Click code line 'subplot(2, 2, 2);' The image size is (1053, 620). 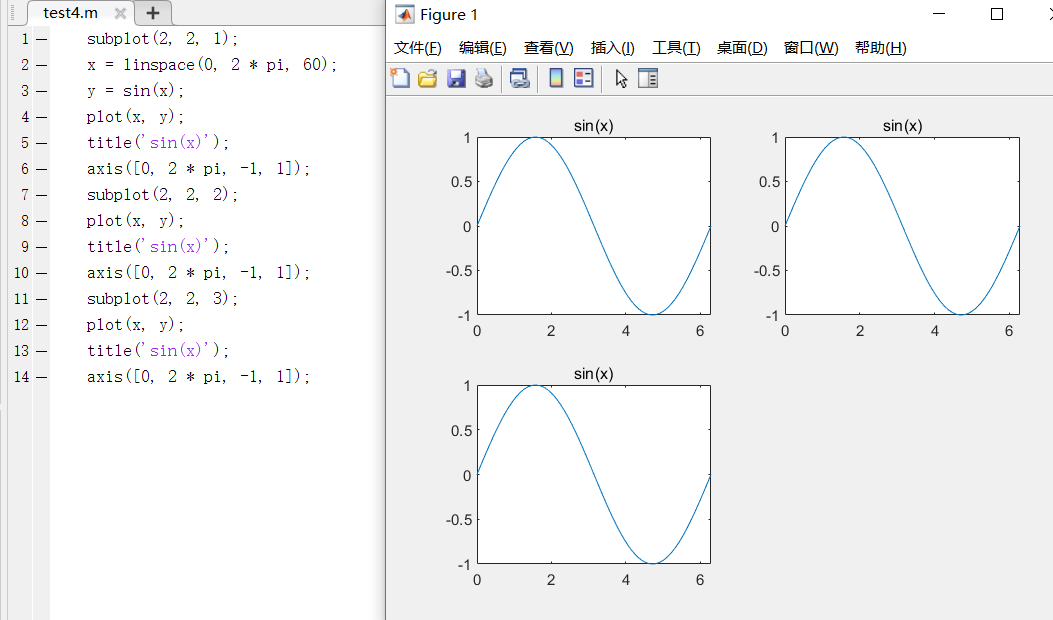click(x=163, y=194)
